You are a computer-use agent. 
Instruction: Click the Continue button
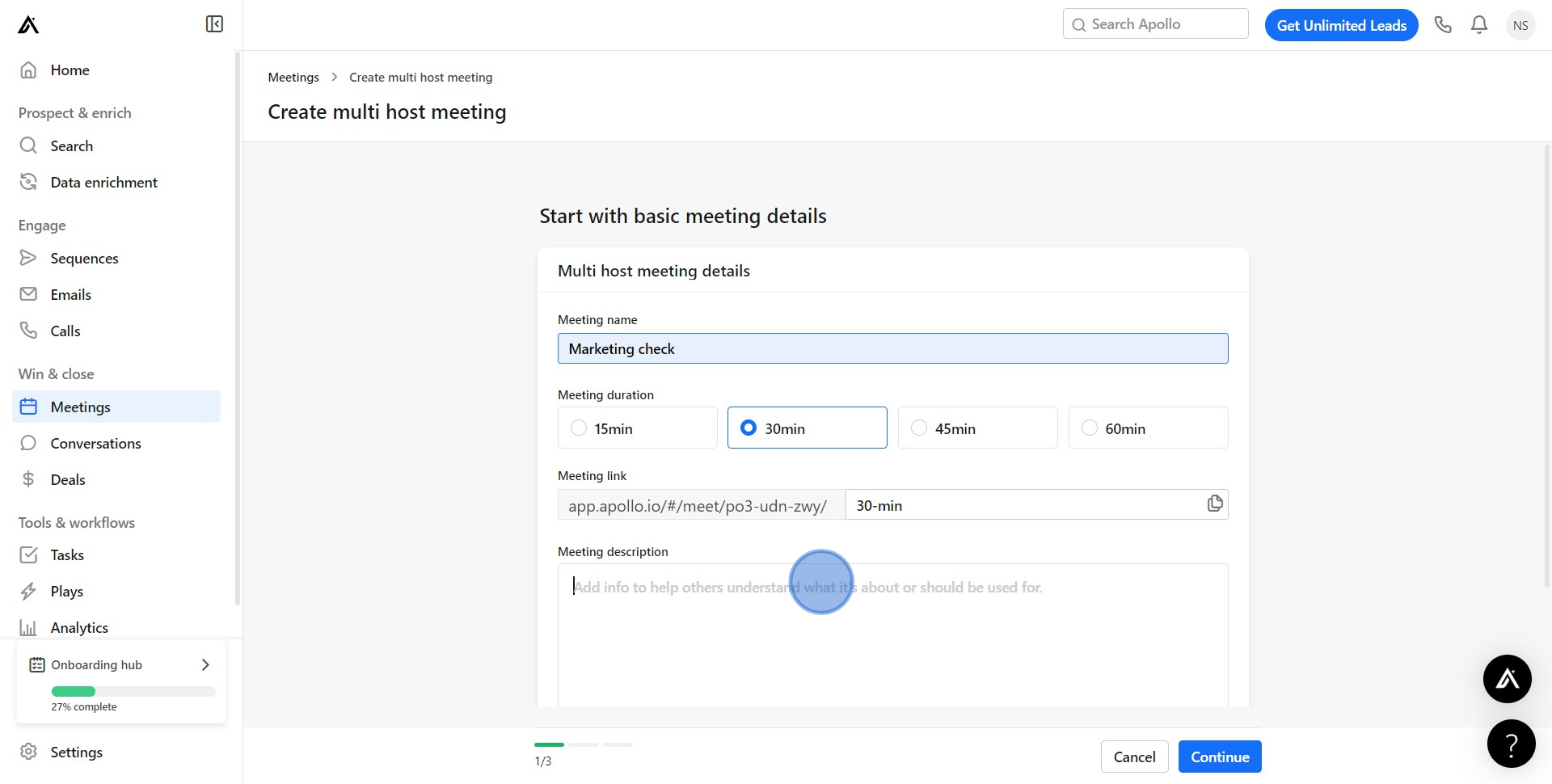pos(1219,757)
